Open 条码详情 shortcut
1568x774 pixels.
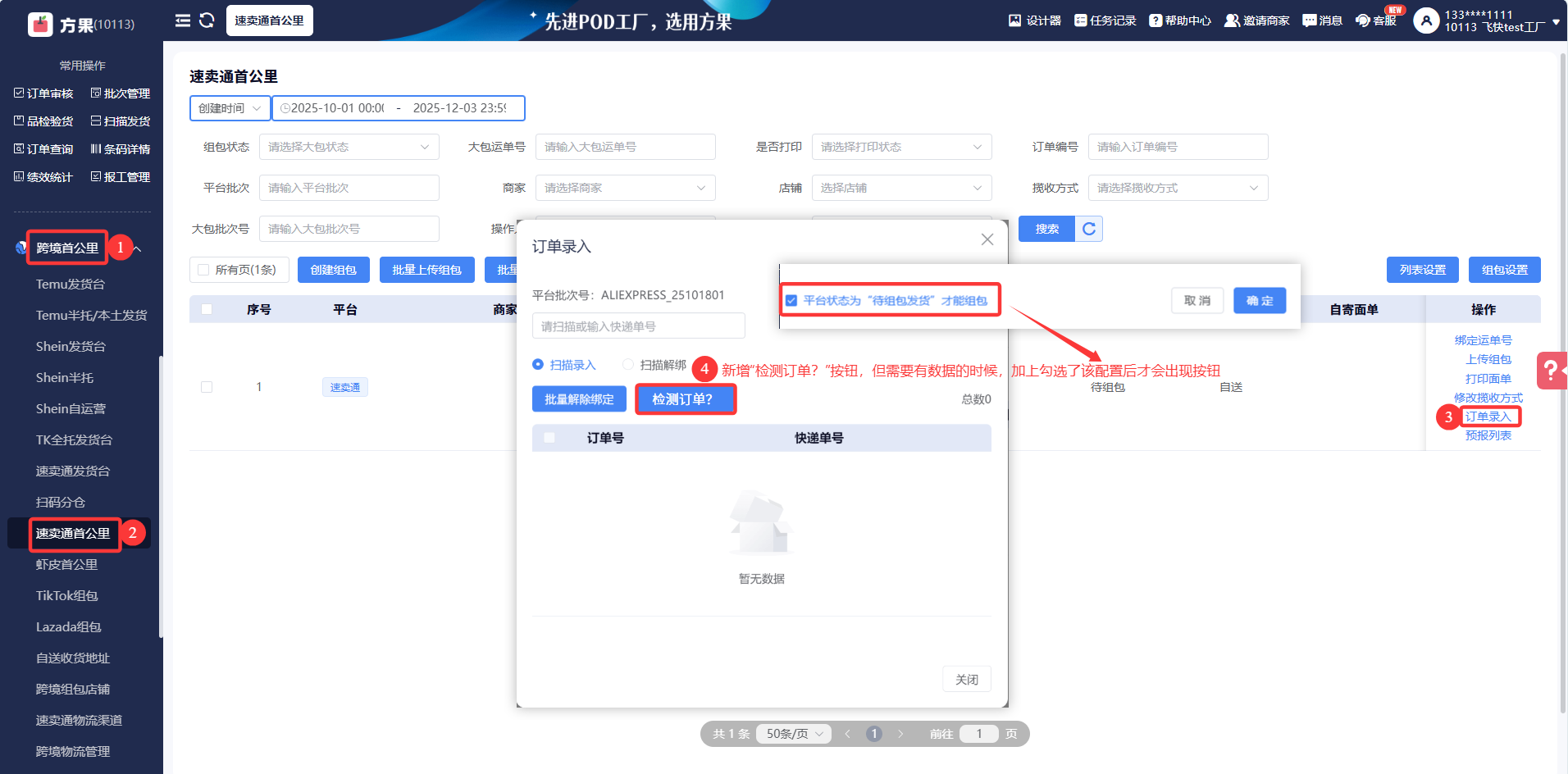[121, 149]
